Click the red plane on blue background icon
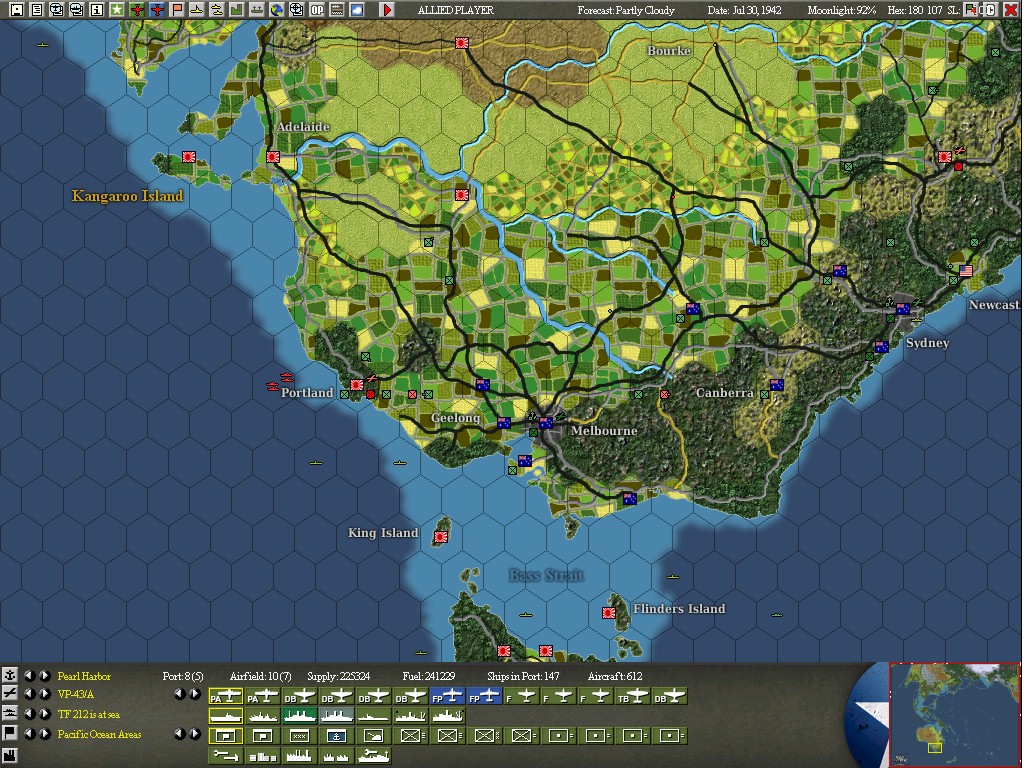The image size is (1024, 768). (157, 10)
